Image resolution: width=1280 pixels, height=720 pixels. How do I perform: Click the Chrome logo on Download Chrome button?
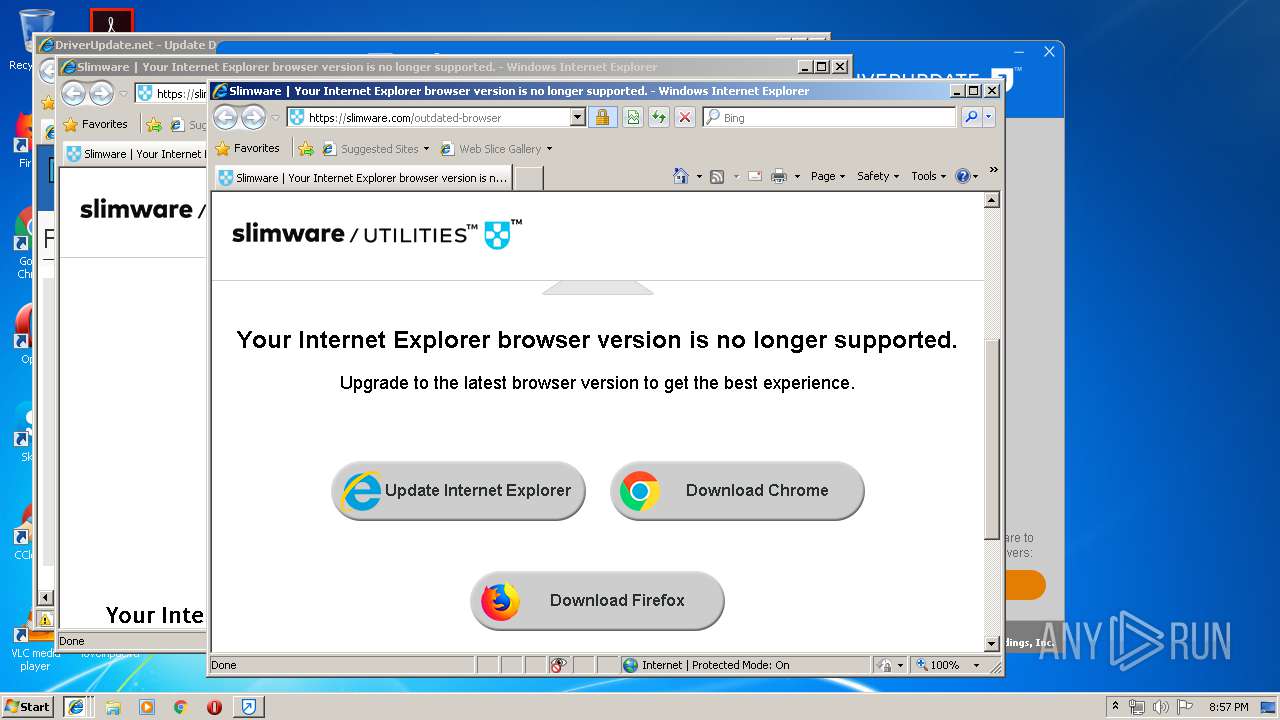tap(639, 491)
